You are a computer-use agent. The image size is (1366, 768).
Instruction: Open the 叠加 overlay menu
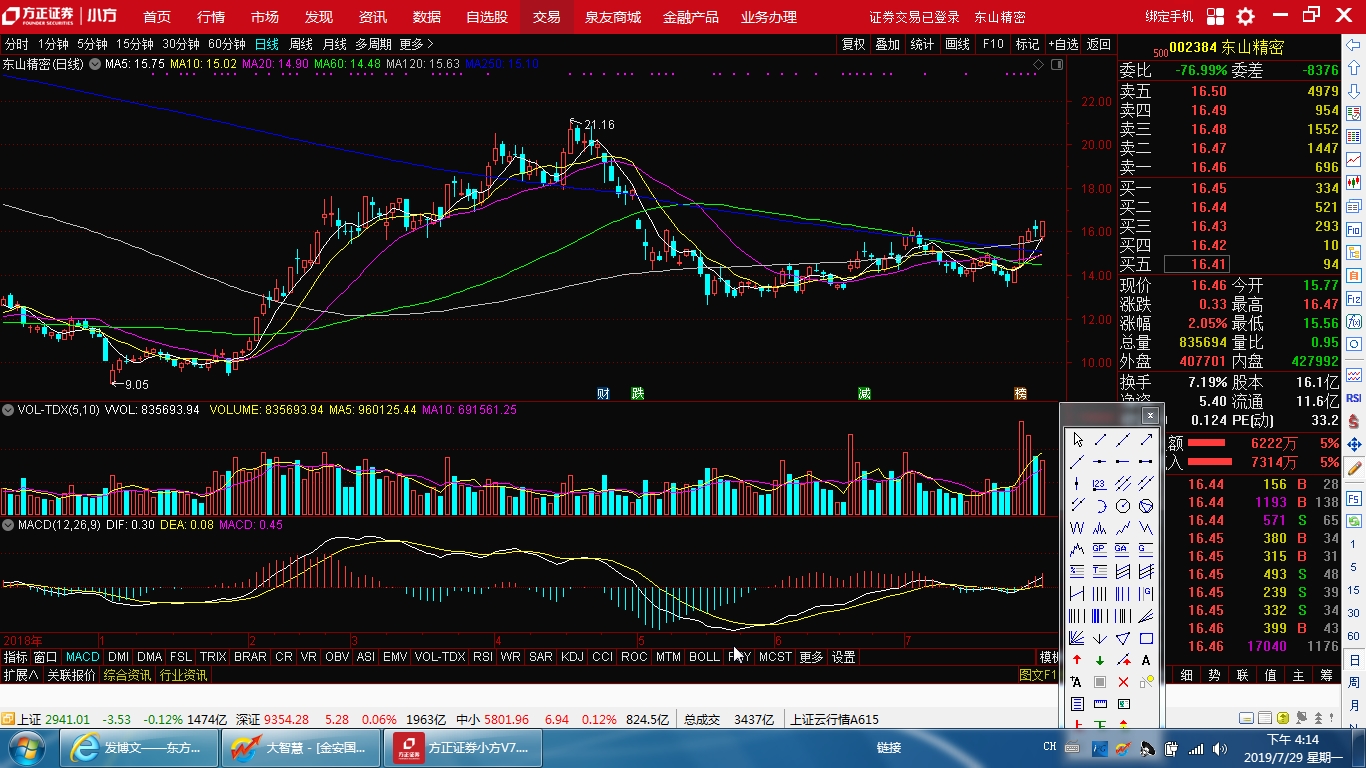pos(888,44)
